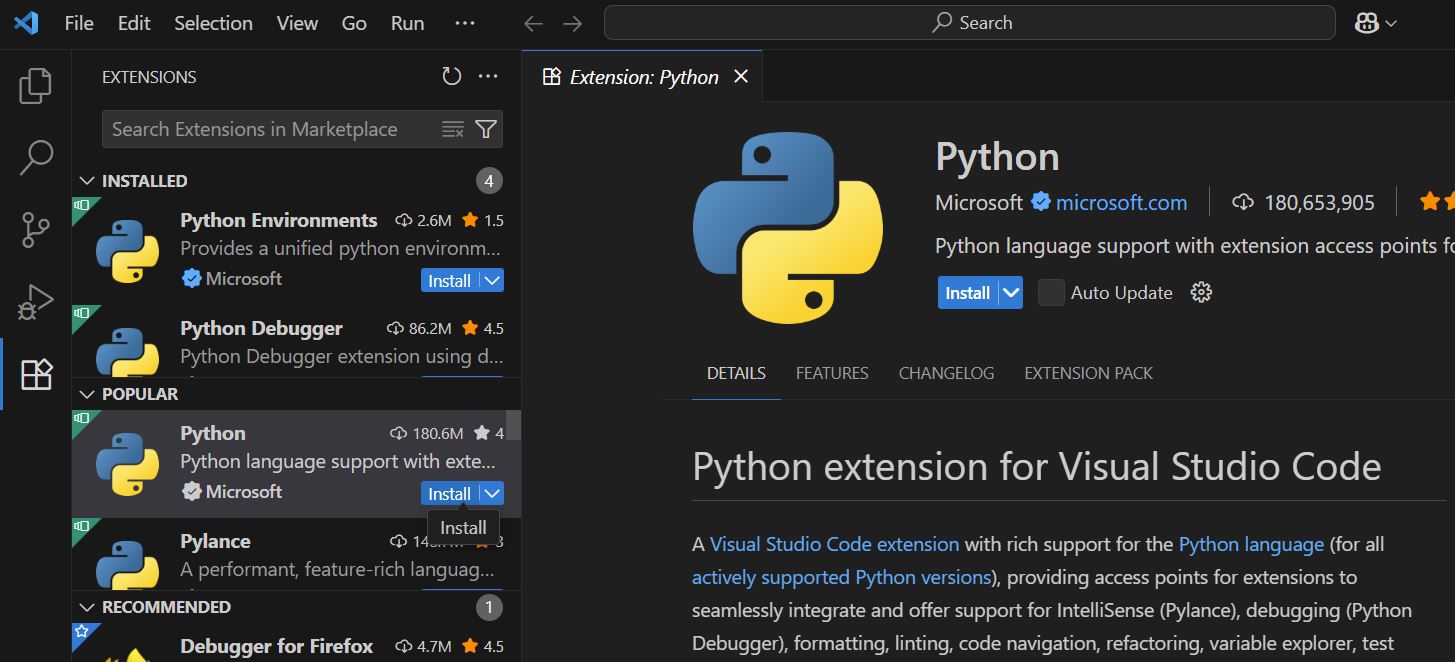Open the Edit menu
The width and height of the screenshot is (1455, 662).
click(134, 23)
